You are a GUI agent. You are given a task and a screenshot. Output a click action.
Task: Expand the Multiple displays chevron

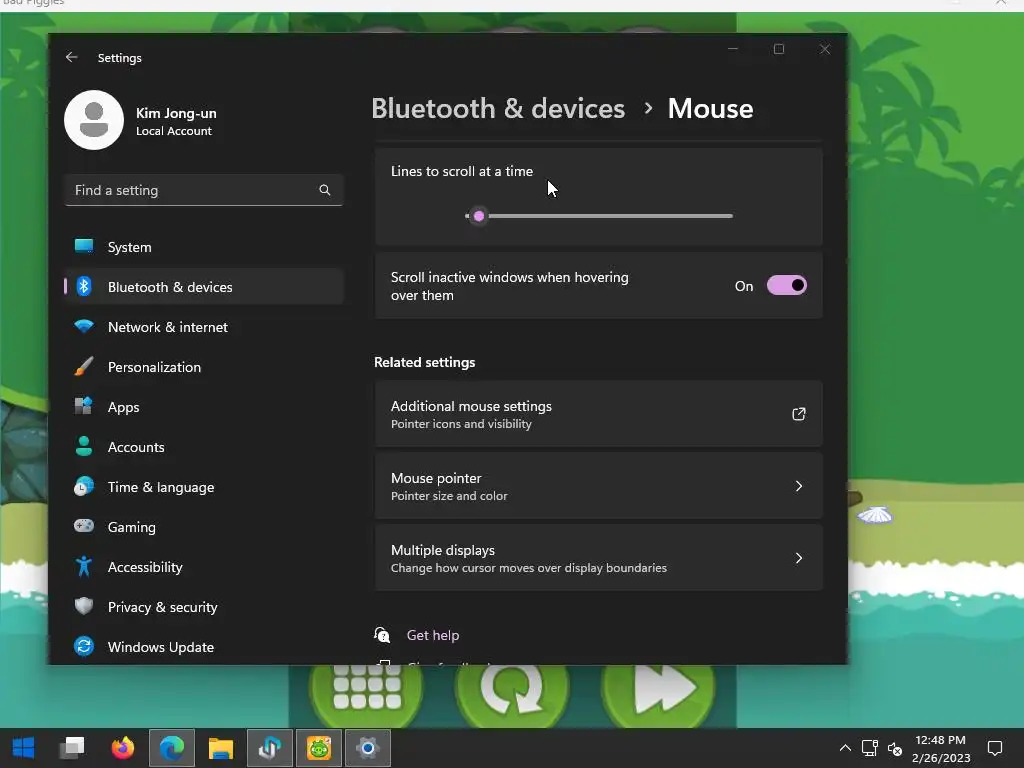[x=798, y=558]
